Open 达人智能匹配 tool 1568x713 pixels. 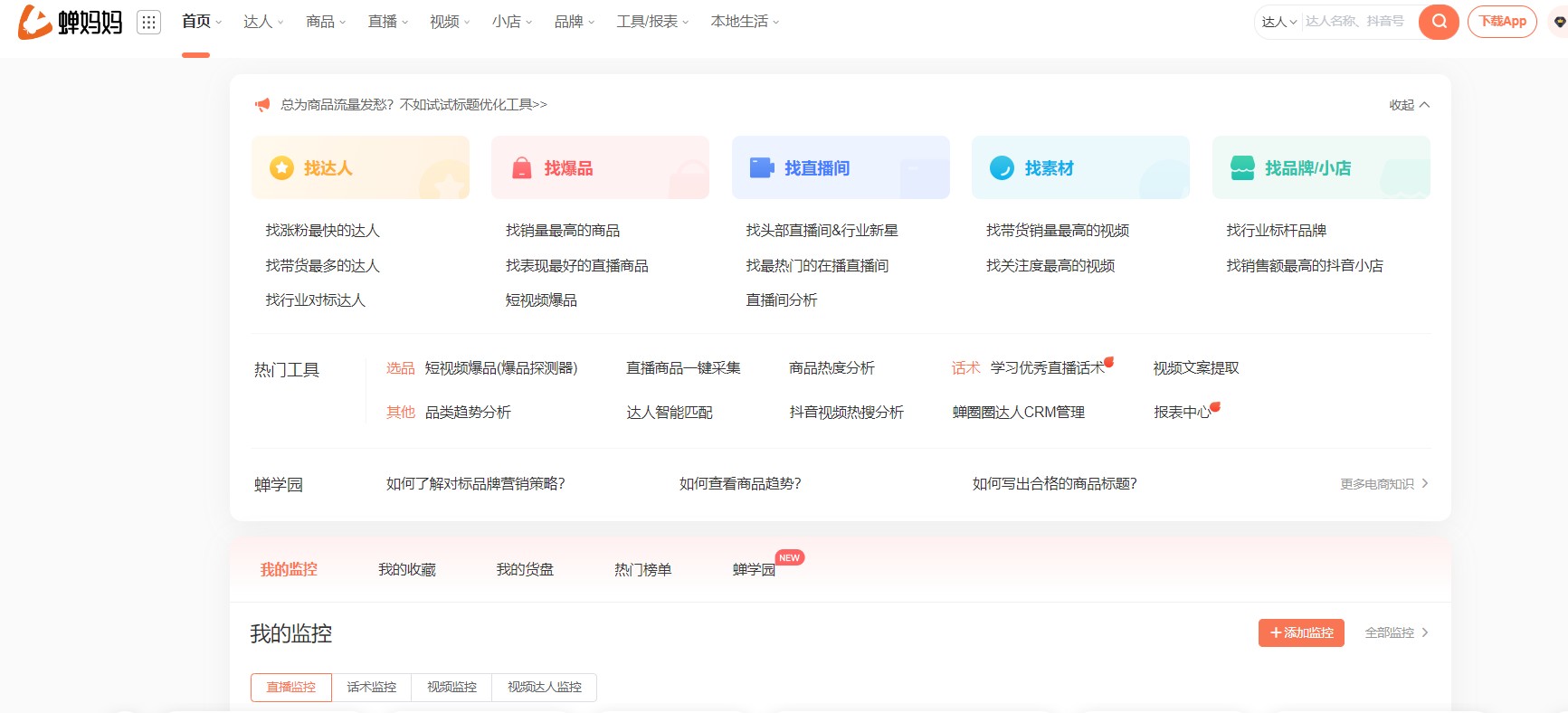tap(670, 413)
